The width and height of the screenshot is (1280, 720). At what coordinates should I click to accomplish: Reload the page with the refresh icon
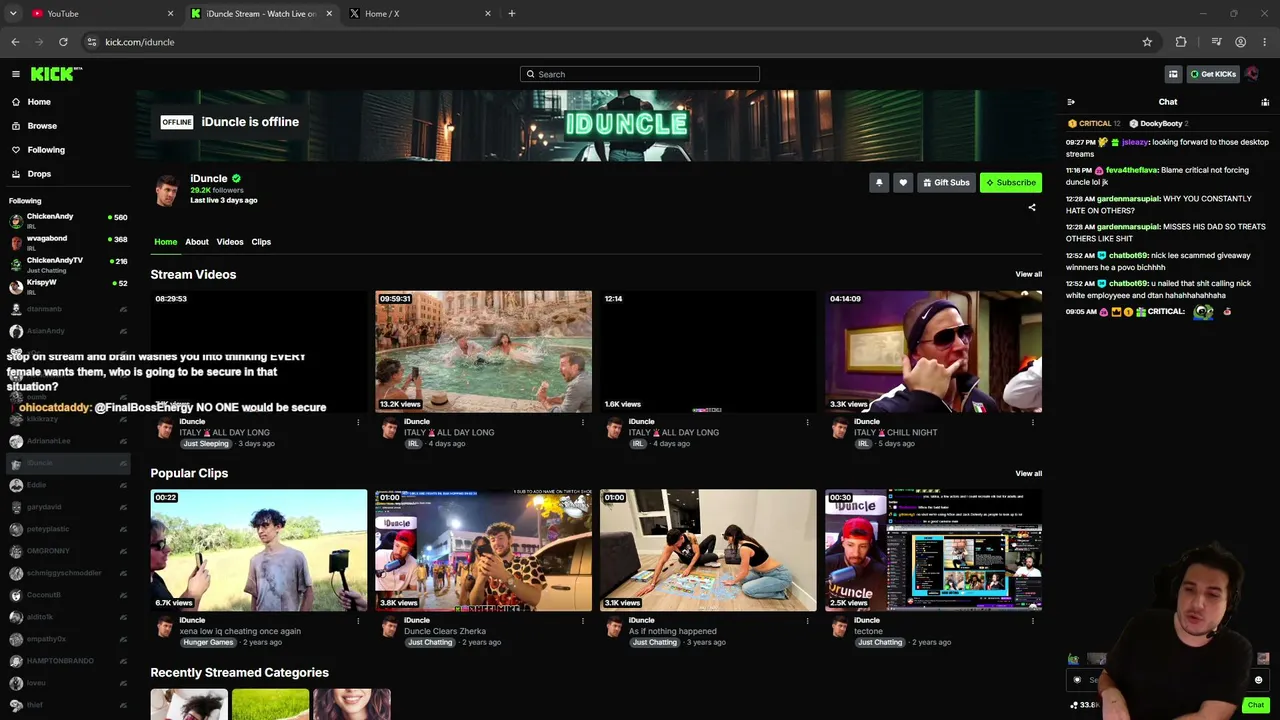pos(63,42)
